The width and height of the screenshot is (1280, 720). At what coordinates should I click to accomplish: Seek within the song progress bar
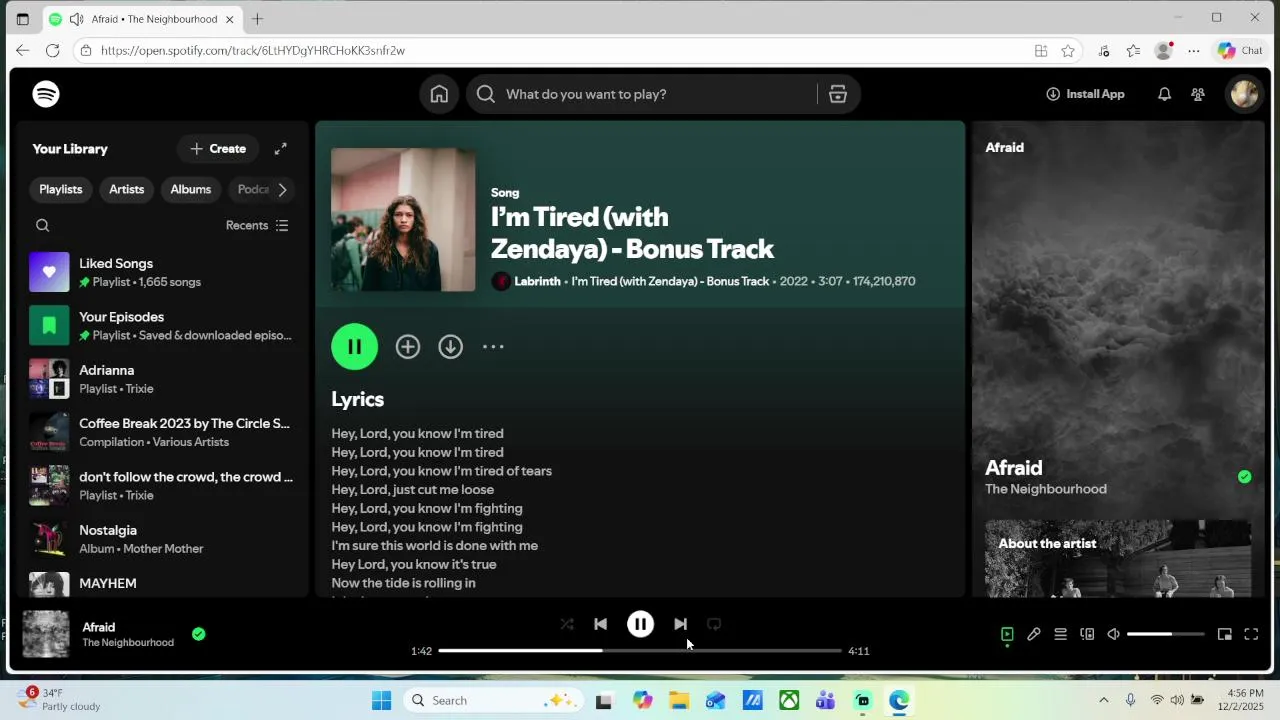click(x=640, y=651)
